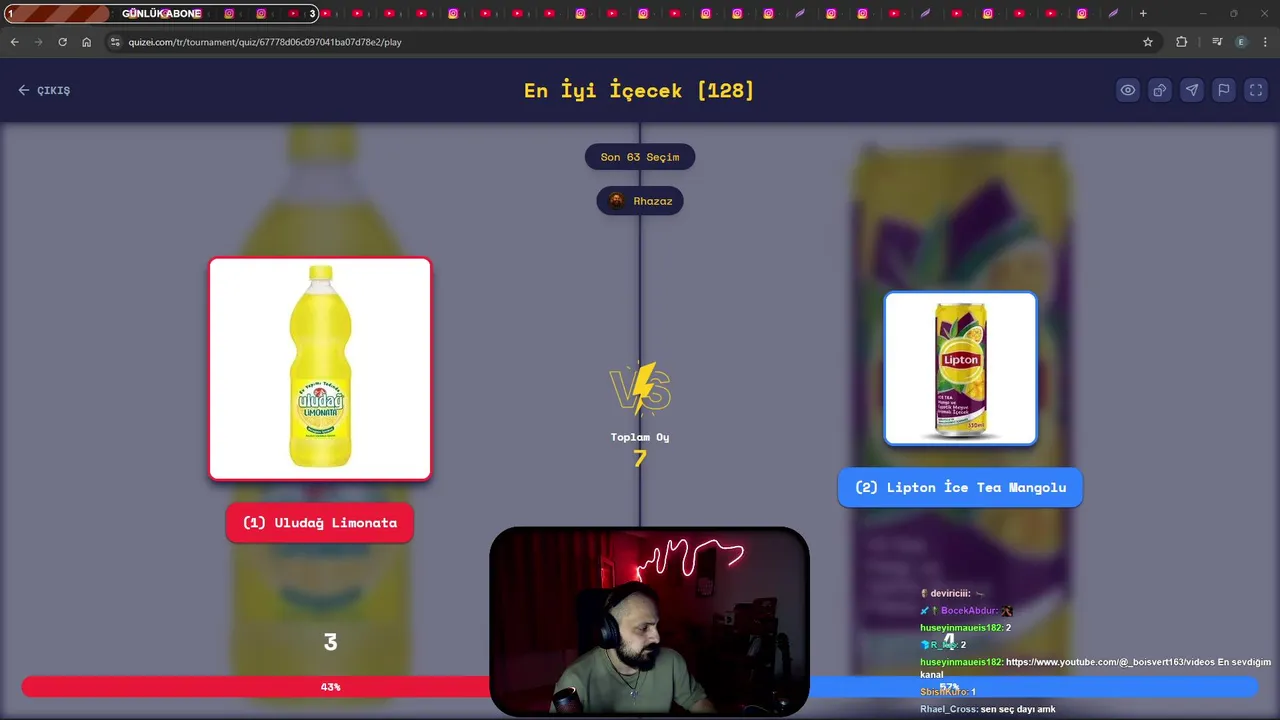Image resolution: width=1280 pixels, height=720 pixels.
Task: Click the lightning VS emblem
Action: pos(640,389)
